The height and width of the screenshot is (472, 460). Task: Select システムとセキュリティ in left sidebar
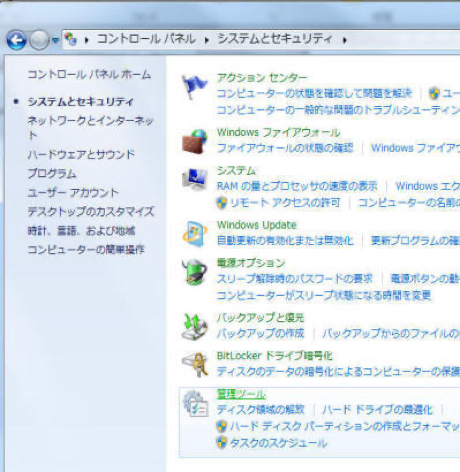80,102
